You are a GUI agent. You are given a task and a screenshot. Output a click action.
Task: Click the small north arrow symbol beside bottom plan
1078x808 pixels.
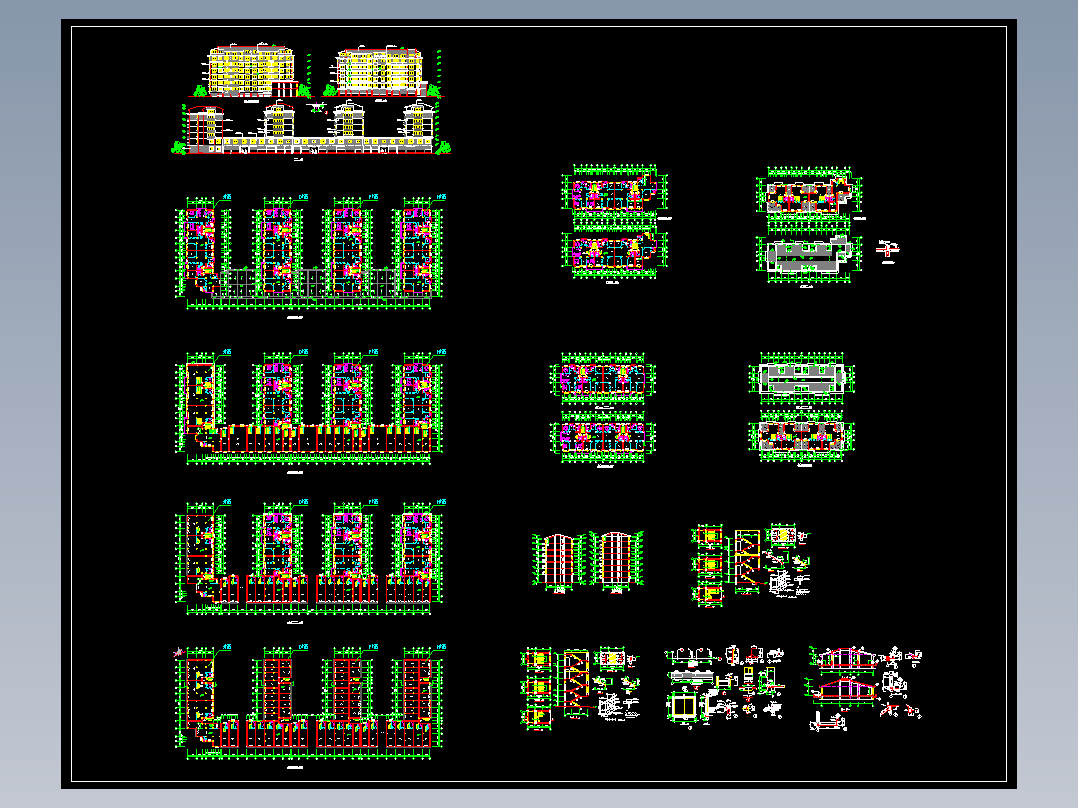click(179, 651)
